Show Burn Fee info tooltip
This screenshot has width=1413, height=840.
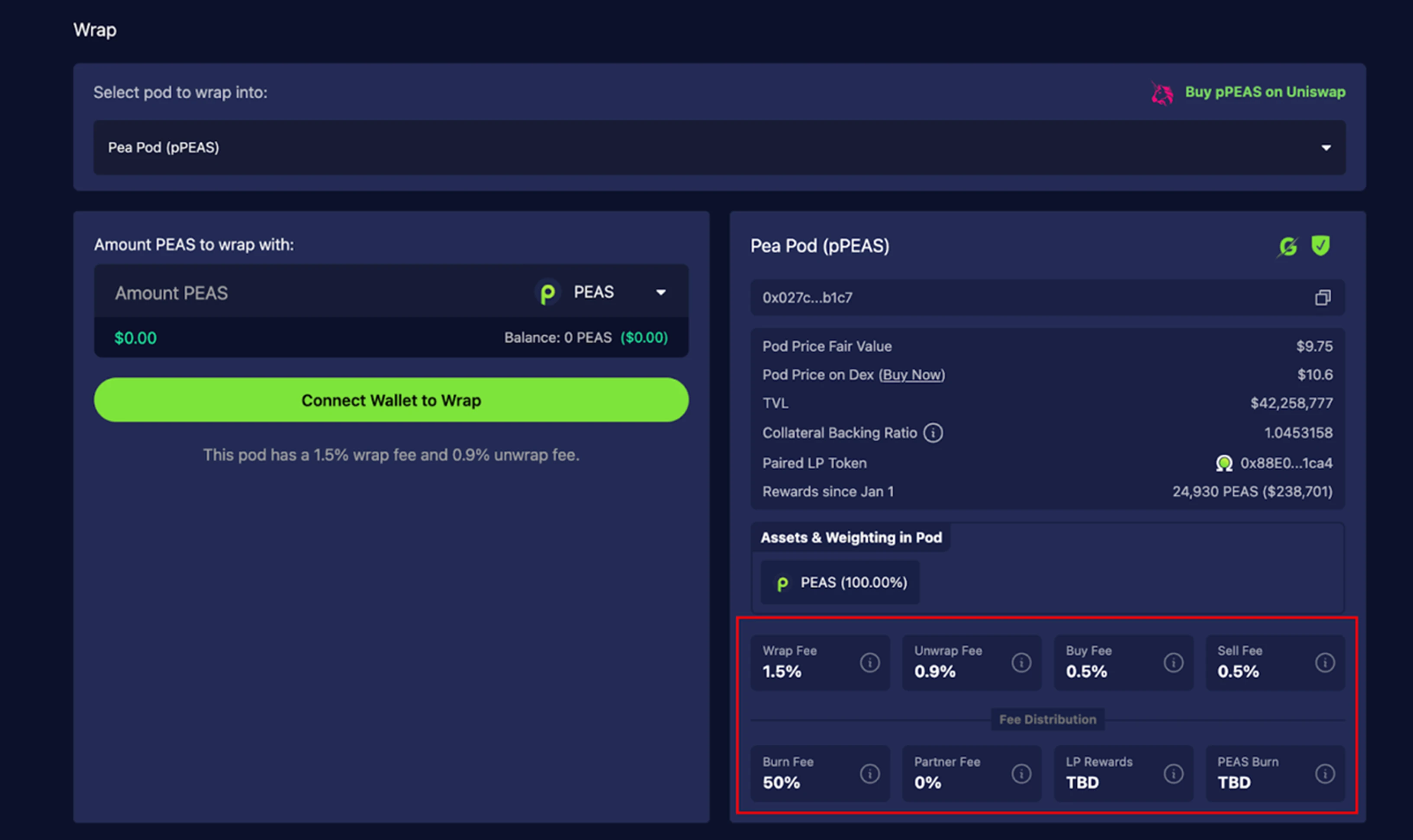pos(870,773)
